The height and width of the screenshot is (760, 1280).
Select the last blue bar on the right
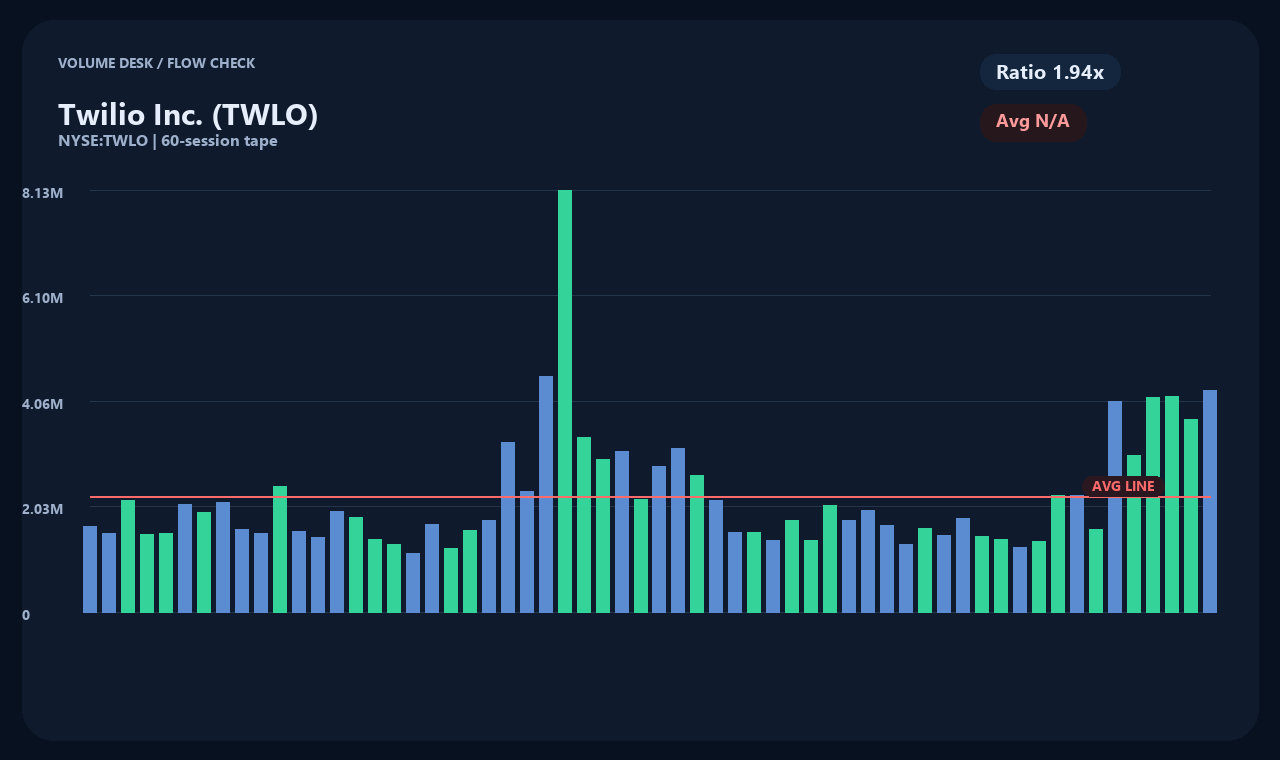pos(1210,501)
